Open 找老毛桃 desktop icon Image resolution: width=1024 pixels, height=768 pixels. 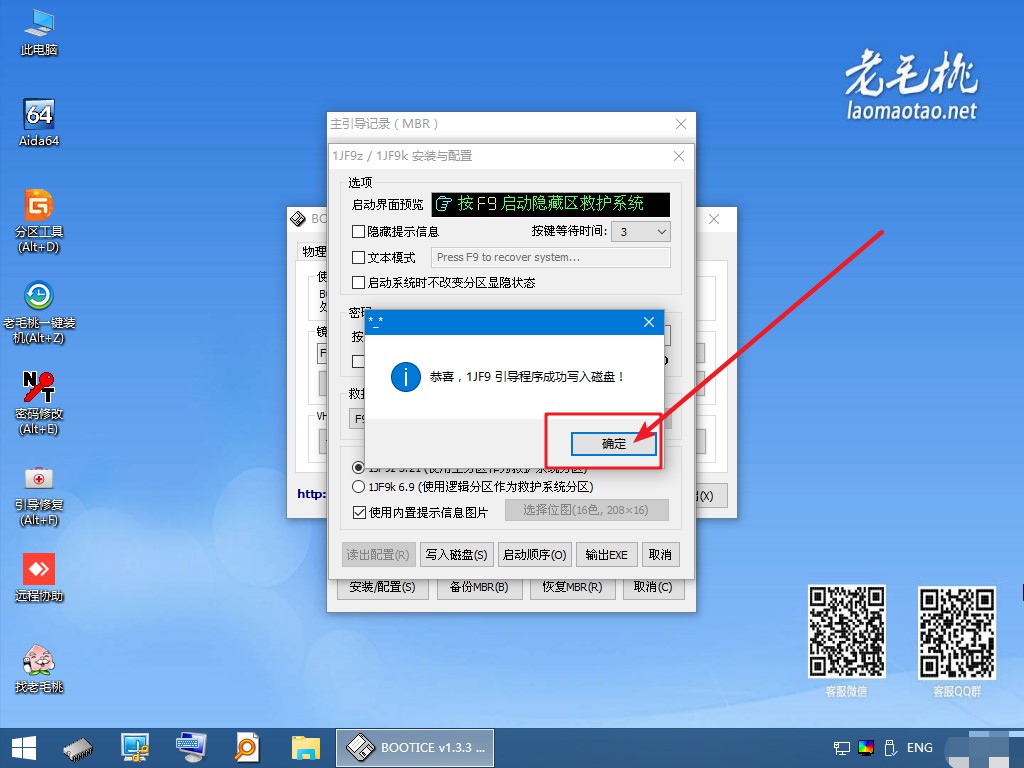click(x=39, y=669)
